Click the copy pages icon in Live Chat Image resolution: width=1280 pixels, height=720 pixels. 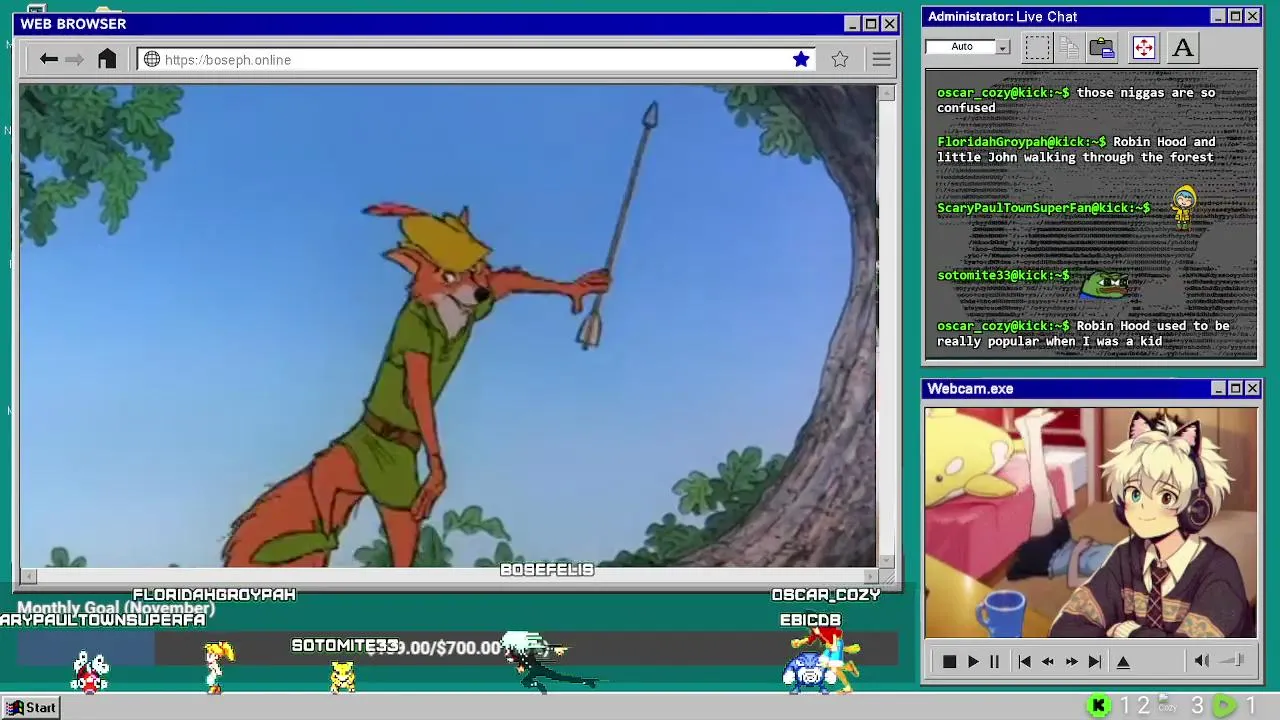[1069, 47]
